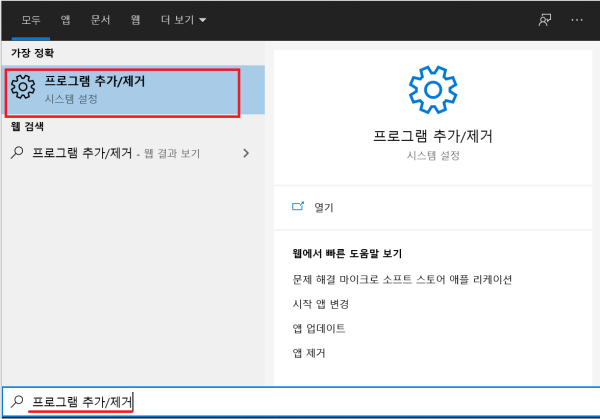Click the magnifier icon in search box
Image resolution: width=600 pixels, height=419 pixels.
click(x=17, y=401)
